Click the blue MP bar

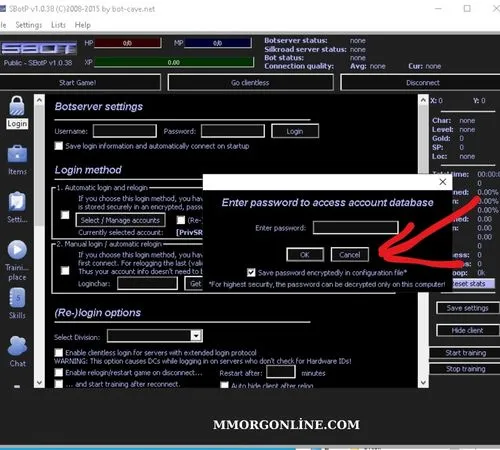tap(218, 43)
